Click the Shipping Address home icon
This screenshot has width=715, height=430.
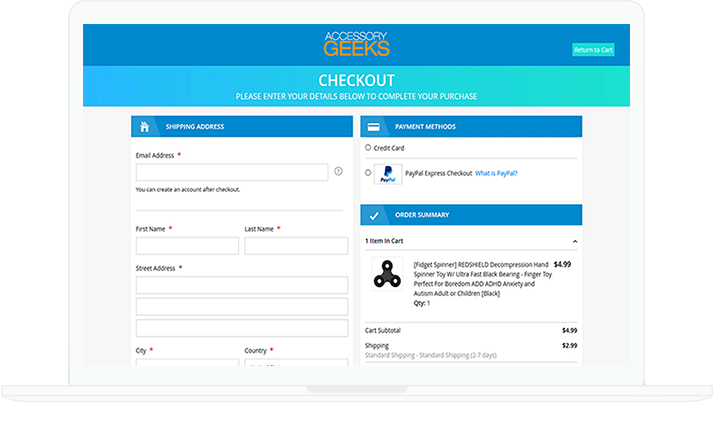(x=145, y=127)
